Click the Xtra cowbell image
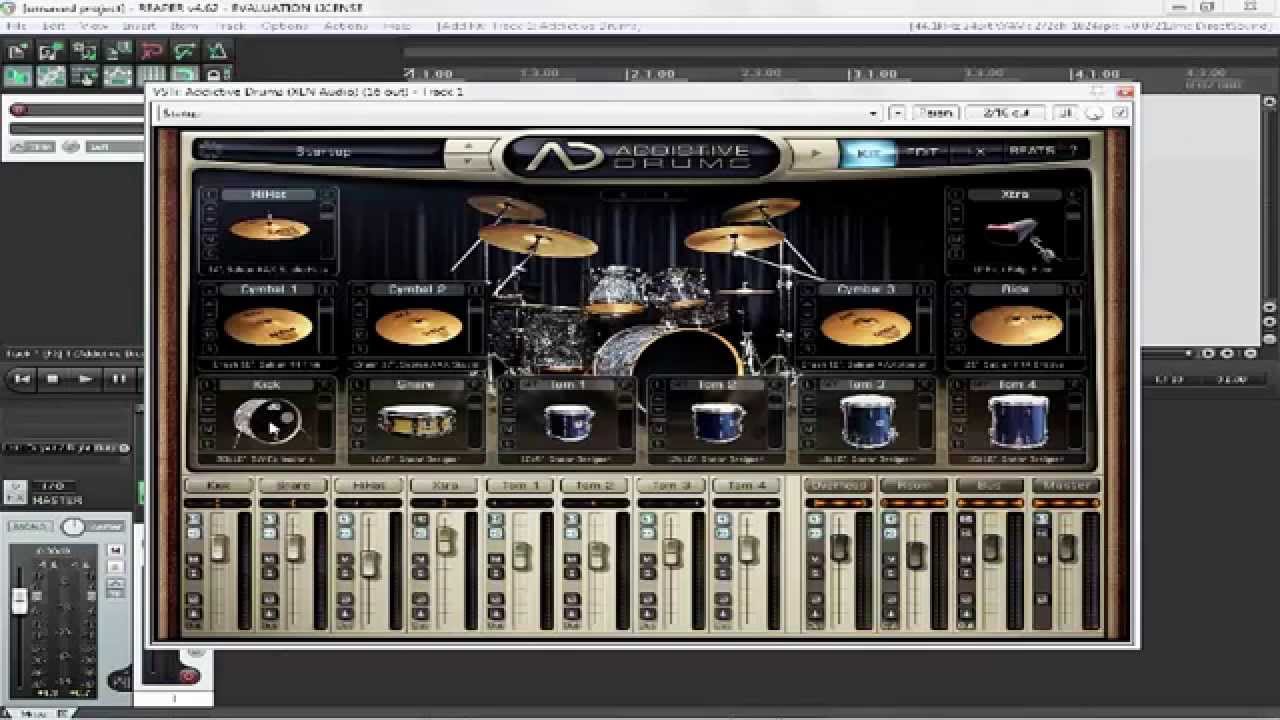This screenshot has height=720, width=1280. pos(1018,236)
